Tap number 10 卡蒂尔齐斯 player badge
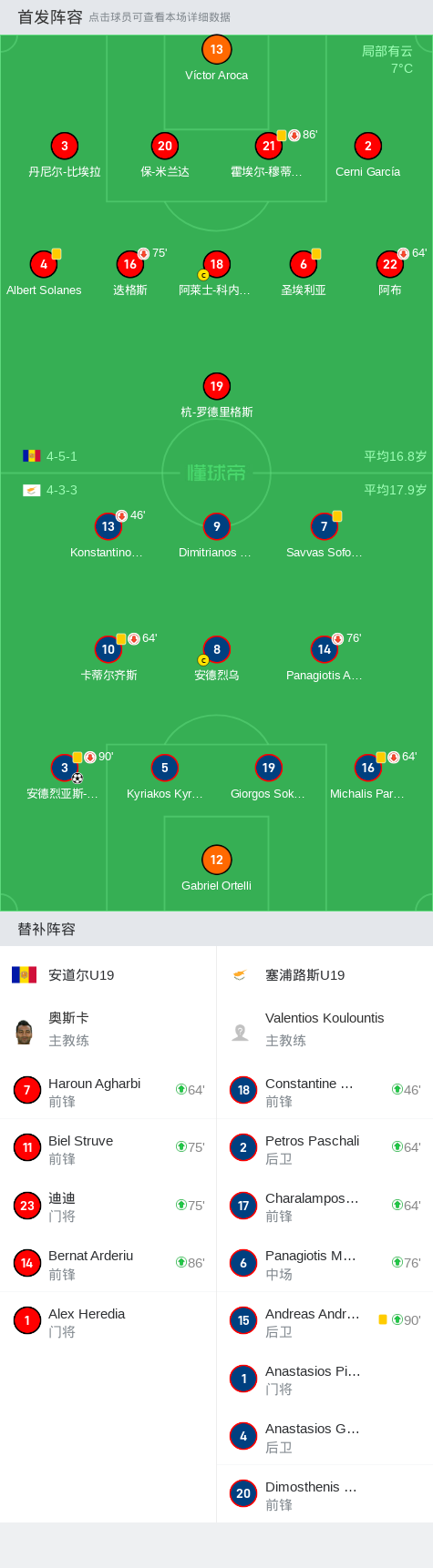The image size is (433, 1568). tap(108, 649)
